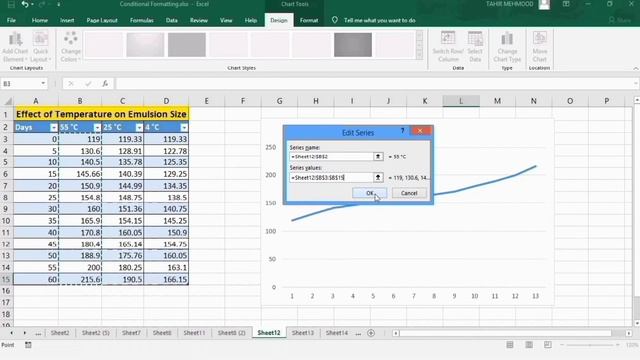
Task: Click Select Data icon
Action: [475, 47]
